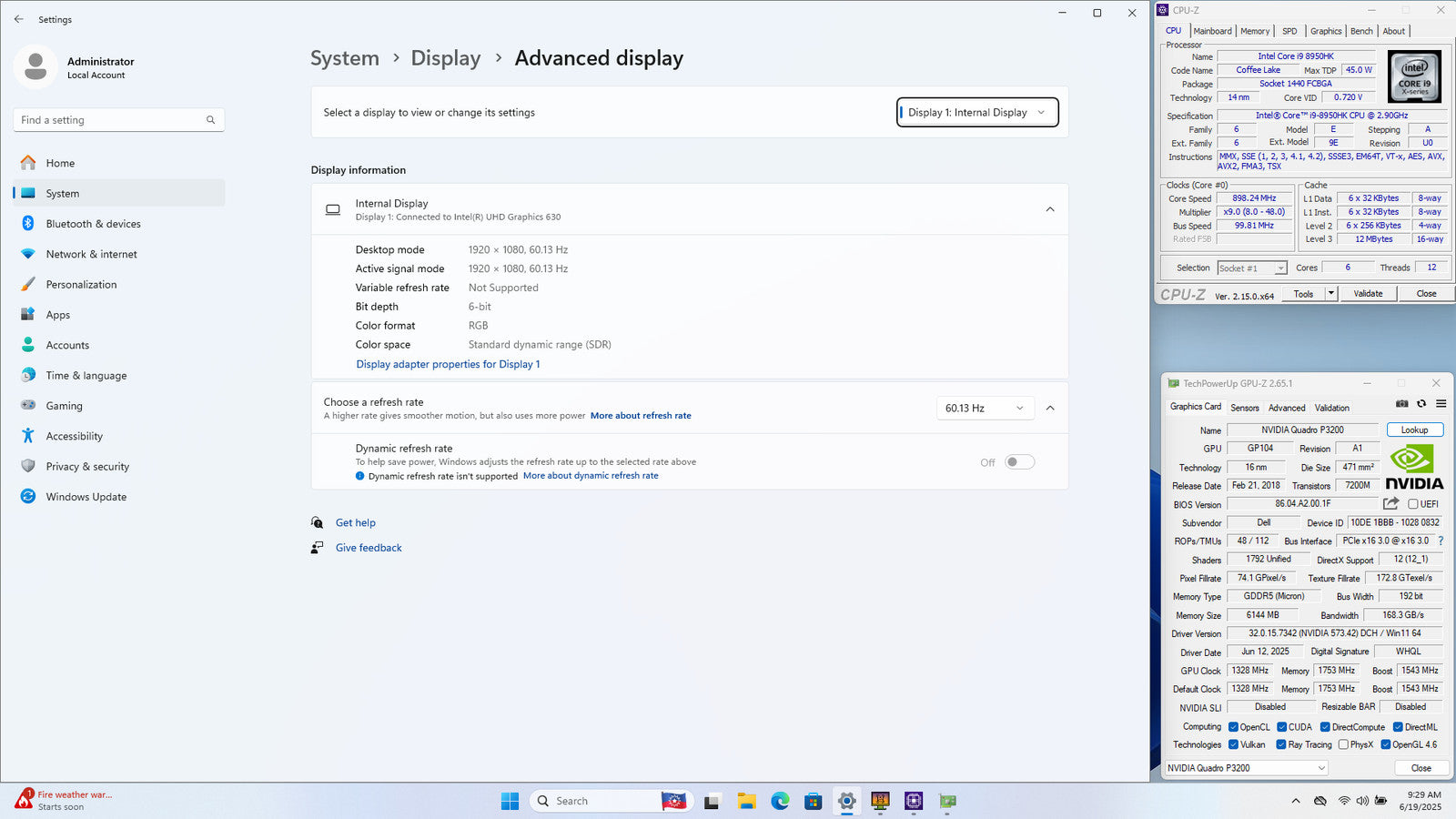Open the GPU-Z hamburger menu
The height and width of the screenshot is (819, 1456).
click(1441, 404)
